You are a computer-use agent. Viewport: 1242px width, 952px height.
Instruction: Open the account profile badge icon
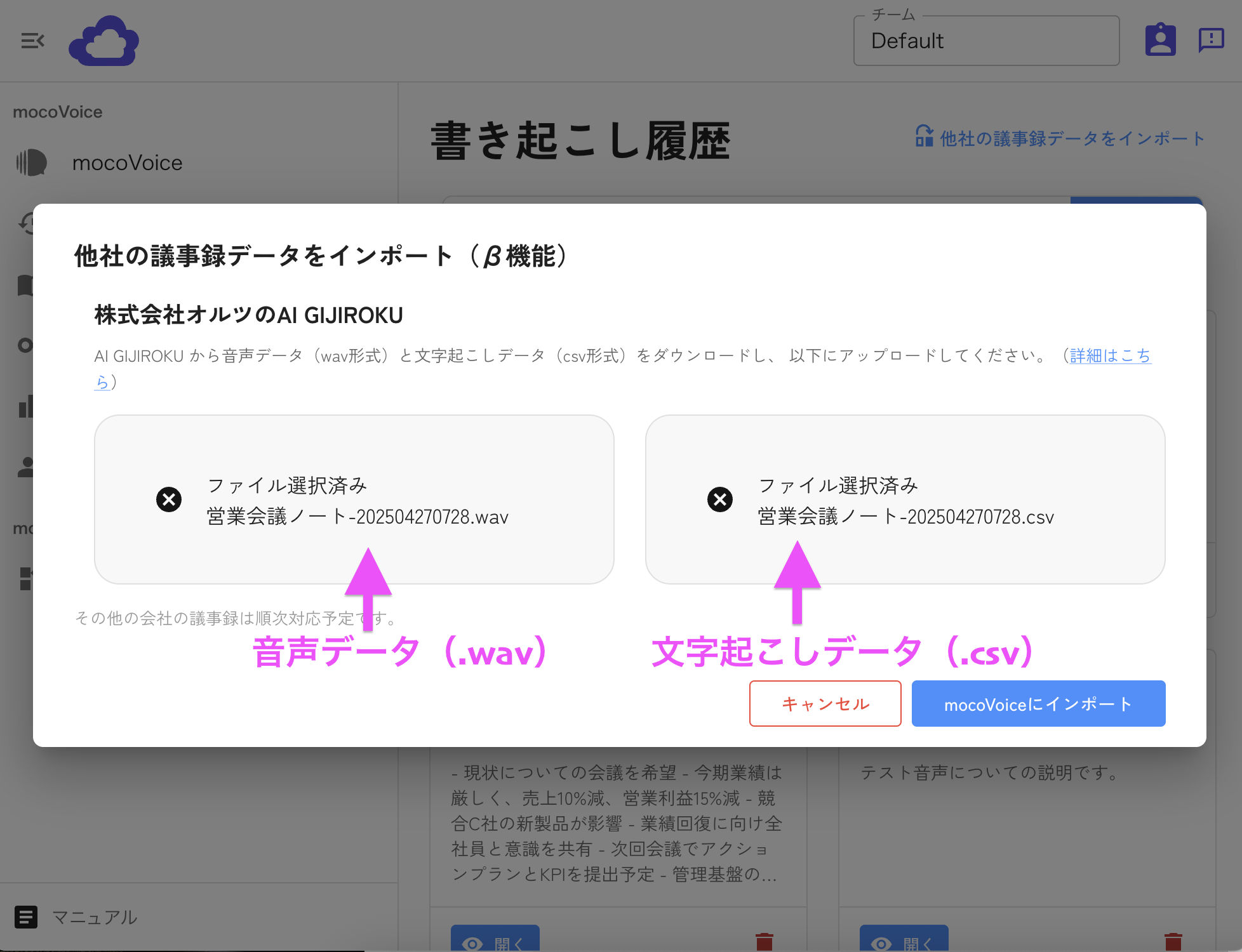tap(1160, 40)
